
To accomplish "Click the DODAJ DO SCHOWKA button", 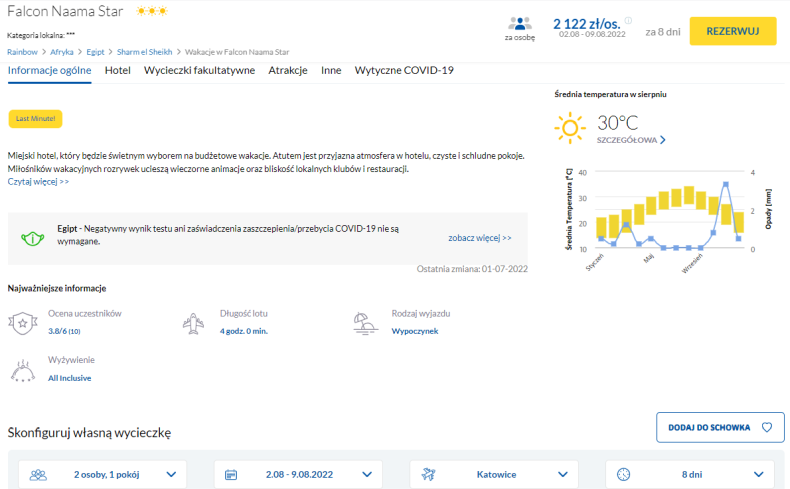I will click(720, 428).
